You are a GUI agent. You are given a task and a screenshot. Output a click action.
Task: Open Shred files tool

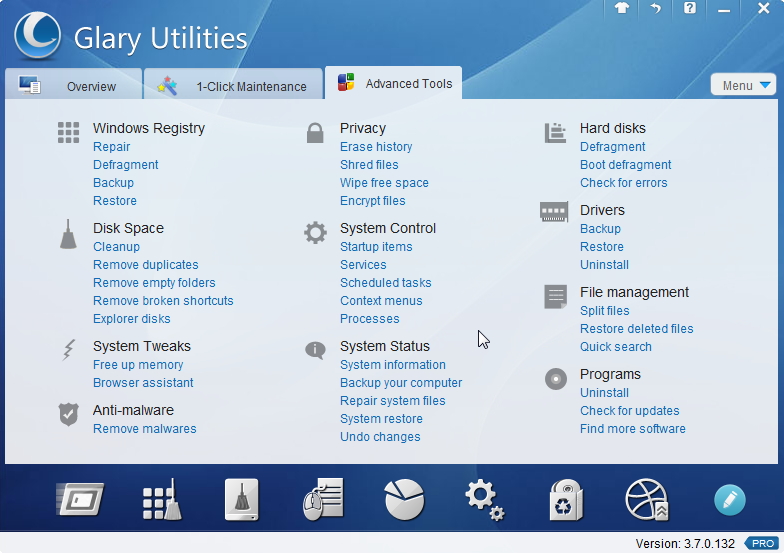tap(369, 165)
